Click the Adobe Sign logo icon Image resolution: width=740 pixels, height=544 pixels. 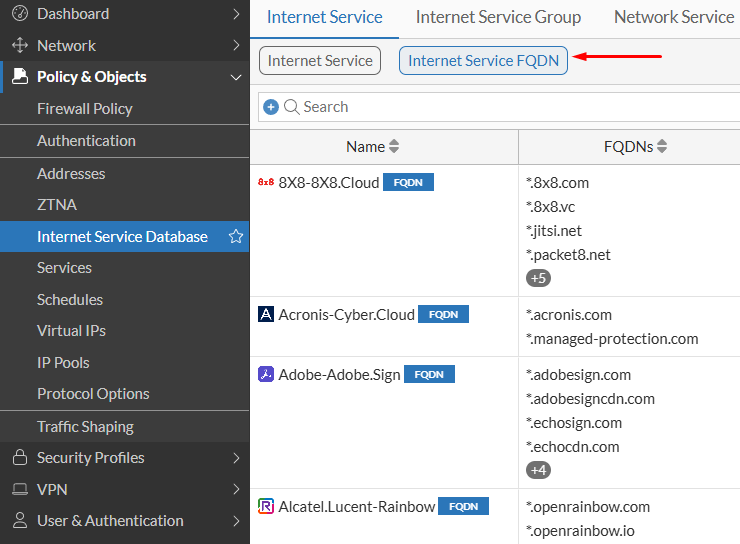pos(266,374)
